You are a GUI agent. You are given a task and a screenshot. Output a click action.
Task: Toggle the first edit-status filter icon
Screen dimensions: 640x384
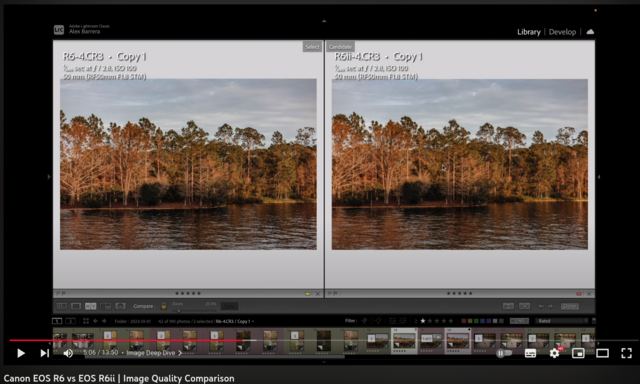tap(392, 321)
